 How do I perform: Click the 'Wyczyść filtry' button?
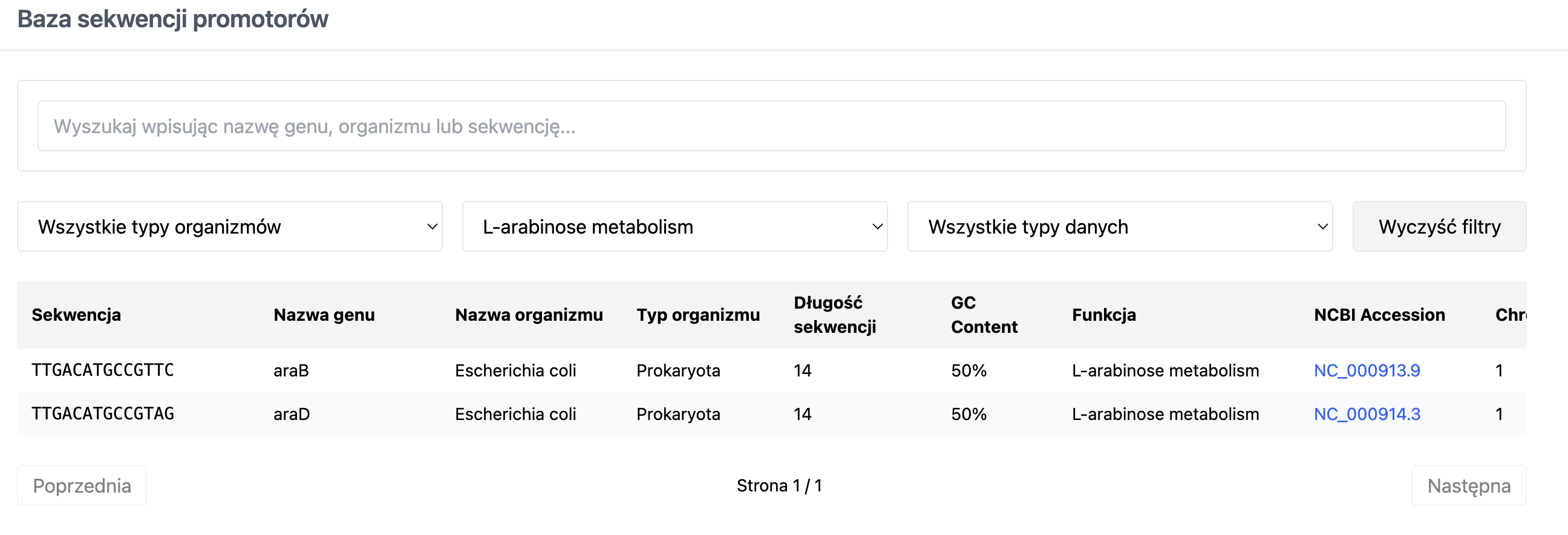1439,226
